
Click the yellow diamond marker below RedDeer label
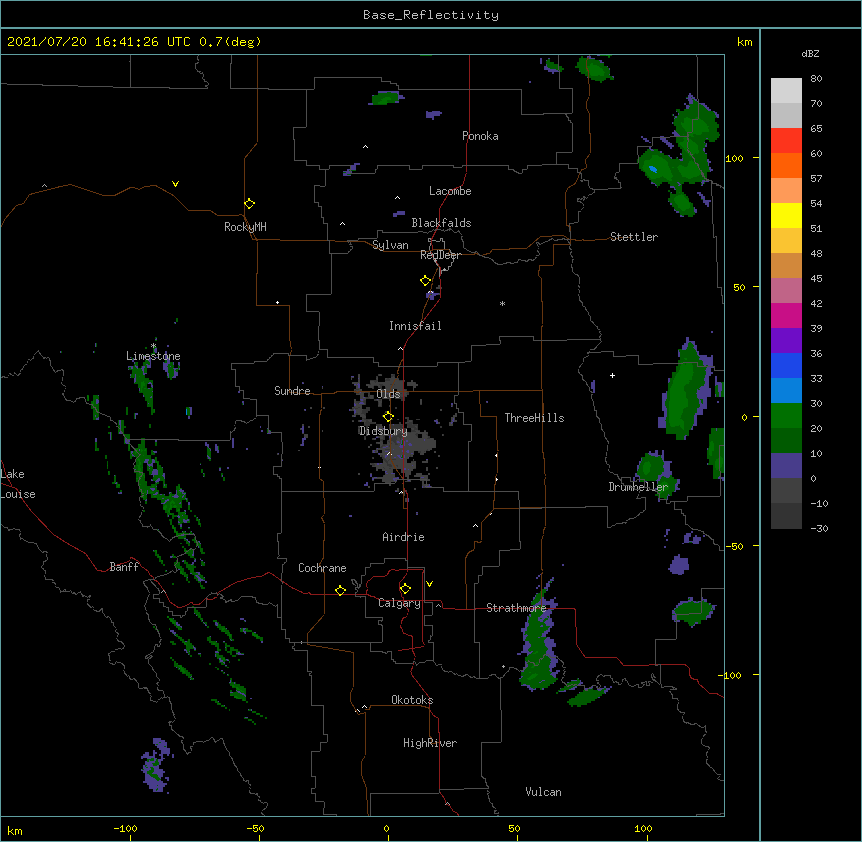425,281
